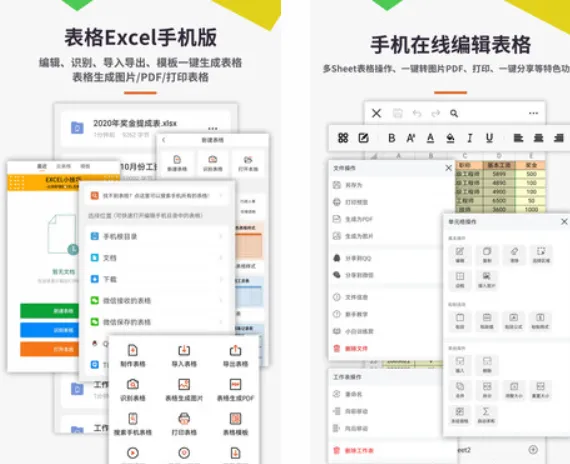Click the magnifier search icon in editor

454,113
